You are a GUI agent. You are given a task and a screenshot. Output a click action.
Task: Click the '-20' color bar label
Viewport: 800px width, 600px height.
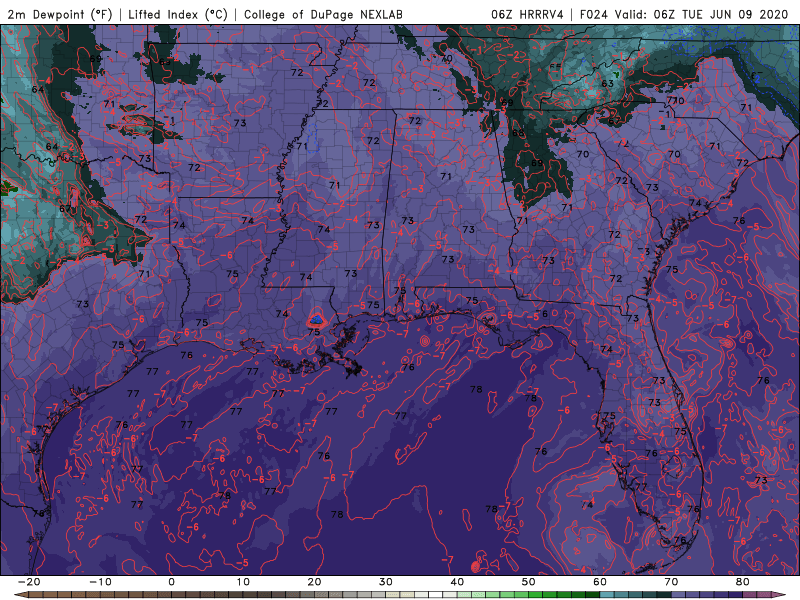tap(29, 582)
